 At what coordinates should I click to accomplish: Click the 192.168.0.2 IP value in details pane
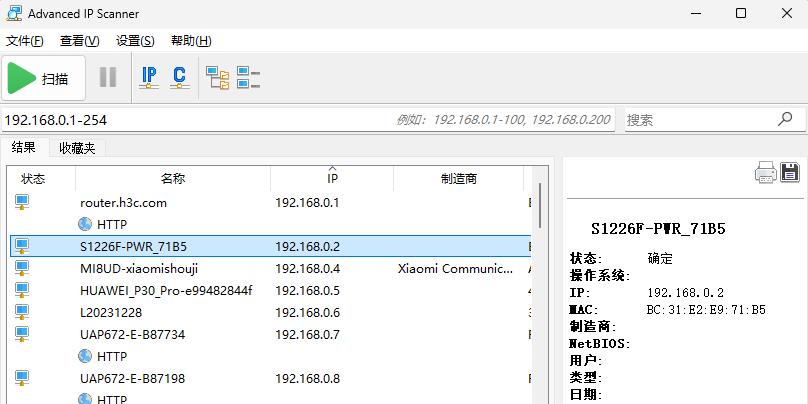click(x=685, y=293)
